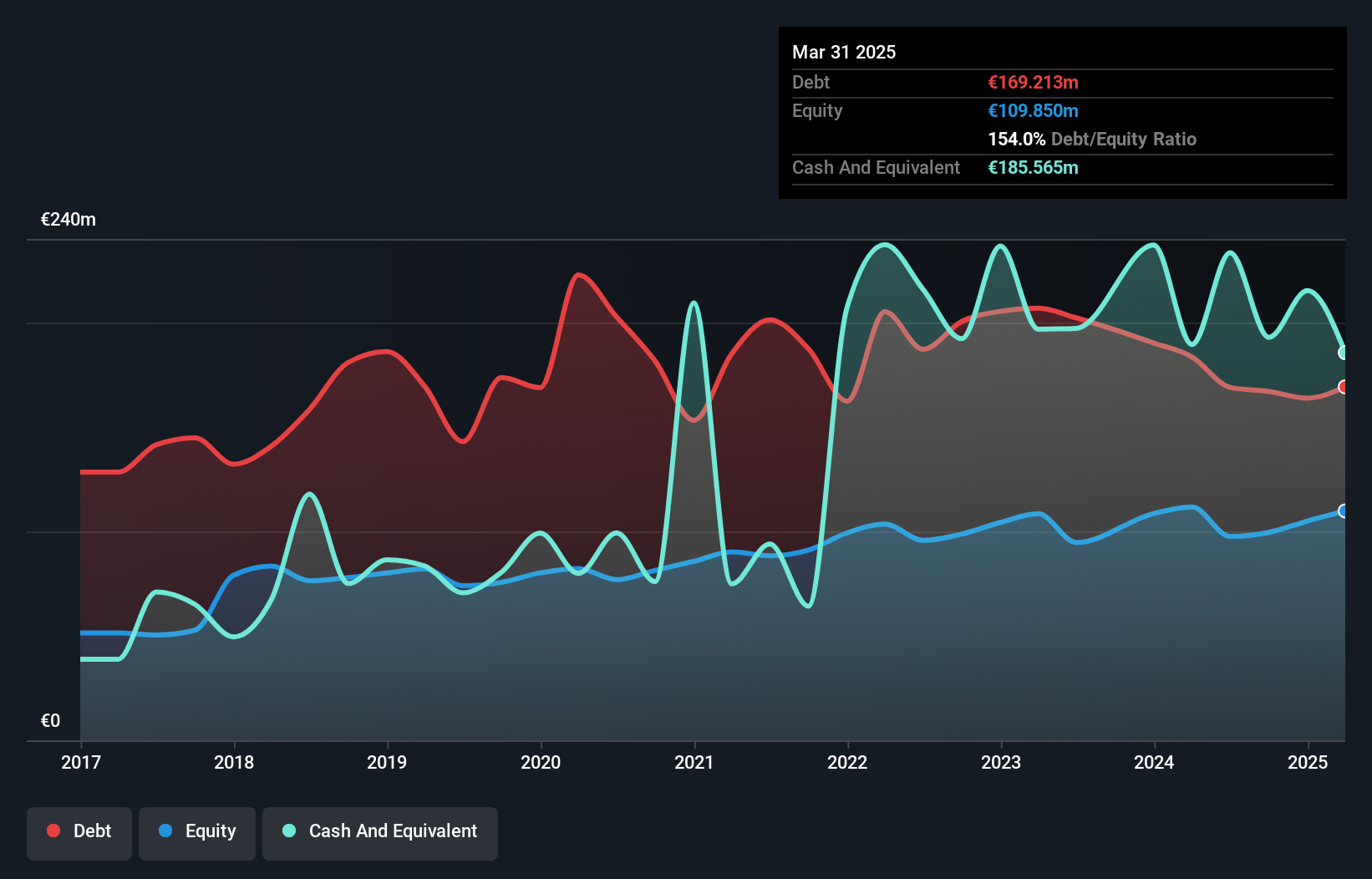This screenshot has width=1372, height=879.
Task: Click the 2022 x-axis label
Action: (x=847, y=762)
